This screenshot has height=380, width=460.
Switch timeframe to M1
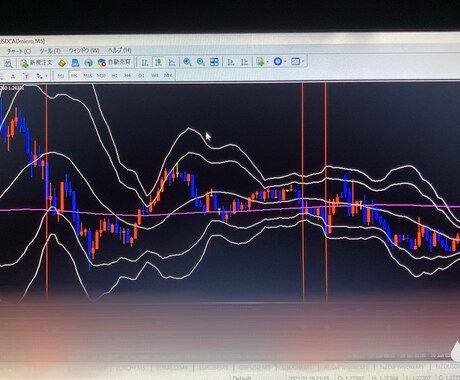point(61,76)
